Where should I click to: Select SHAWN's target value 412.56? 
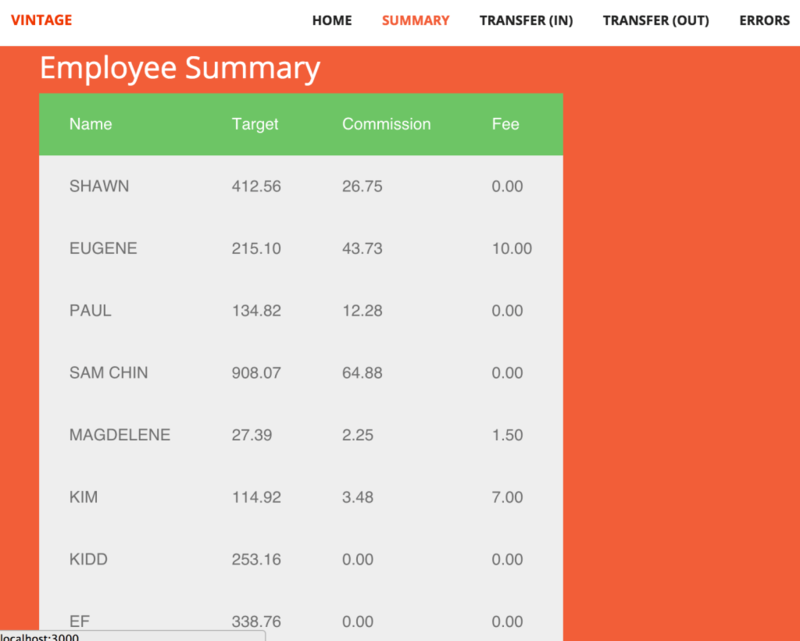(x=256, y=186)
